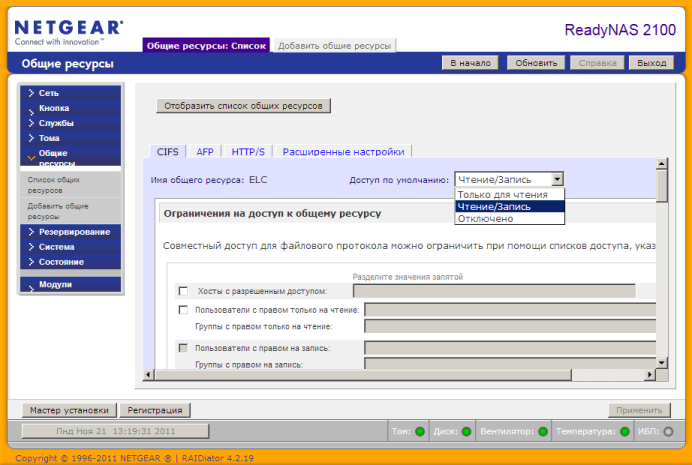Click the green Том status indicator
This screenshot has height=465, width=692.
point(420,431)
